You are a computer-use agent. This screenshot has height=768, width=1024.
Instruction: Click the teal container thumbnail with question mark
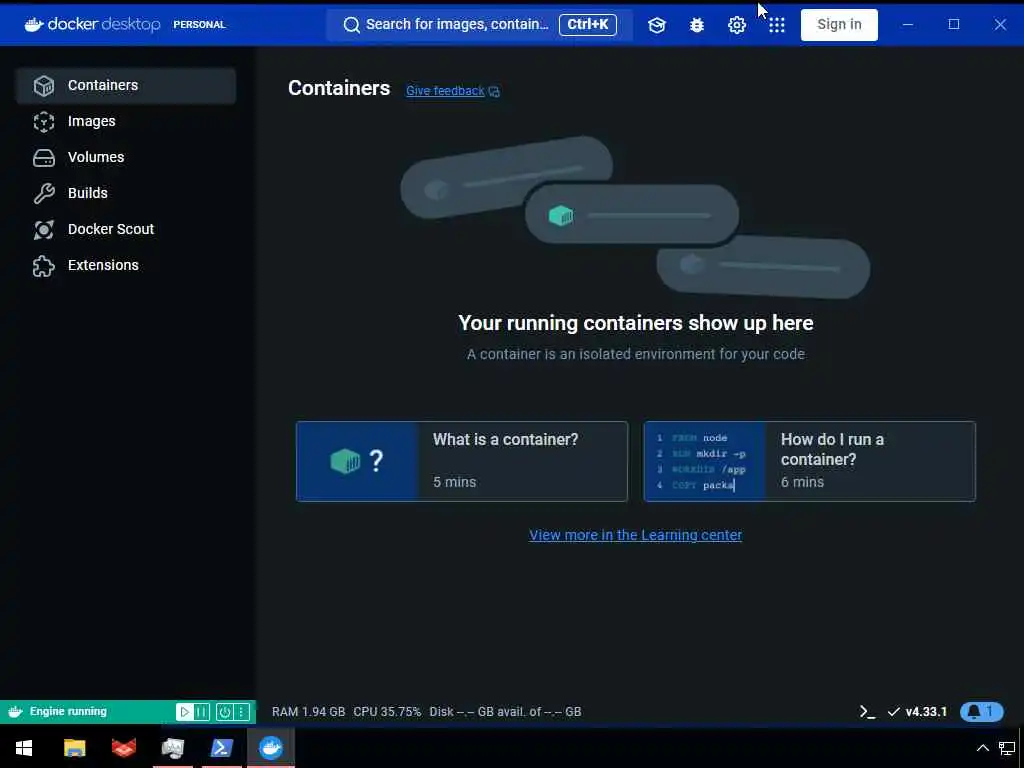[x=357, y=461]
